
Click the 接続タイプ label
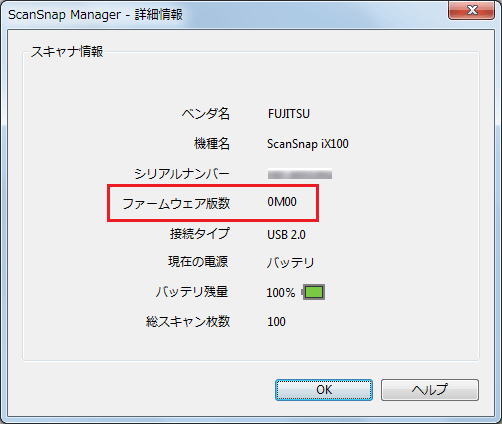(x=200, y=233)
